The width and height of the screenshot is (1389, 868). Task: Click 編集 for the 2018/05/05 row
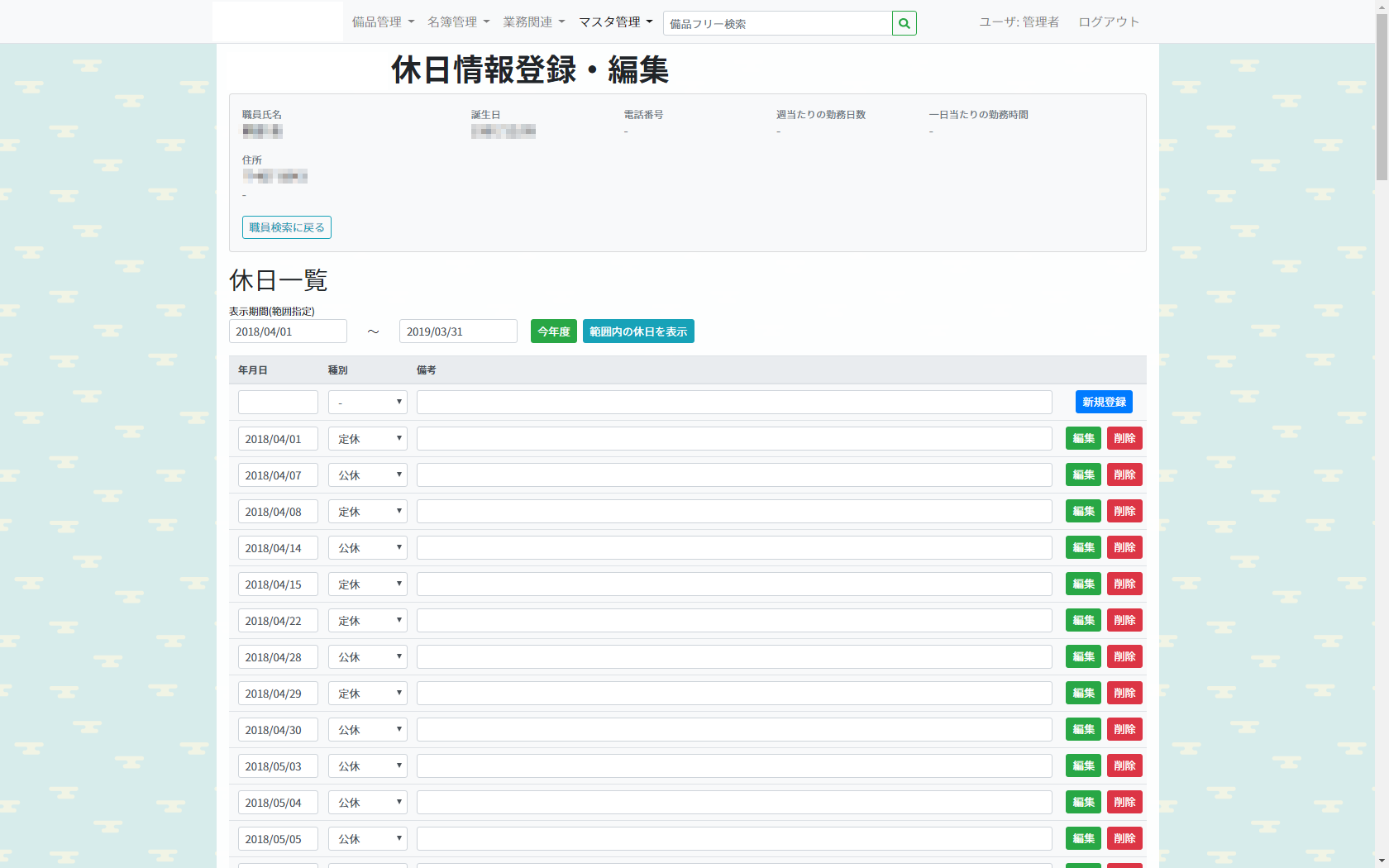[1083, 838]
